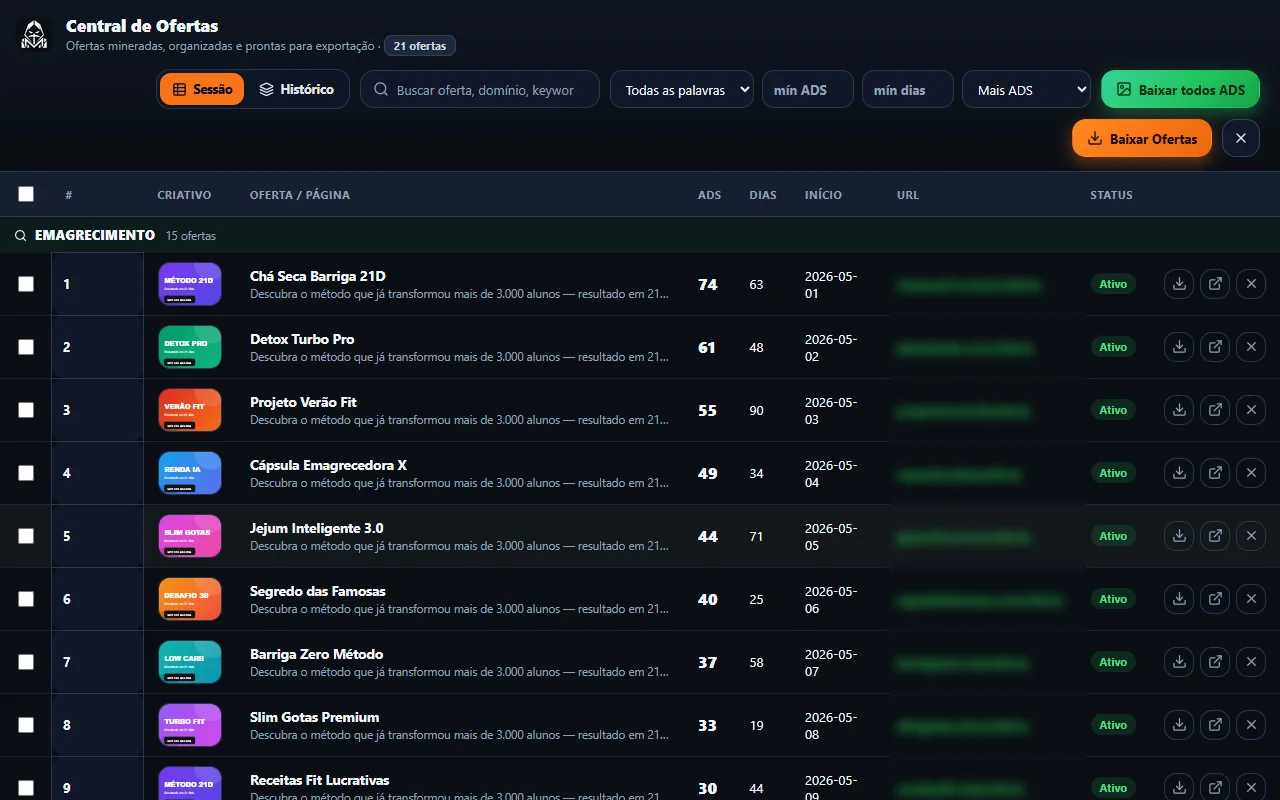Select the Jejum Inteligente 3.0 checkbox
This screenshot has width=1280, height=800.
[x=26, y=536]
